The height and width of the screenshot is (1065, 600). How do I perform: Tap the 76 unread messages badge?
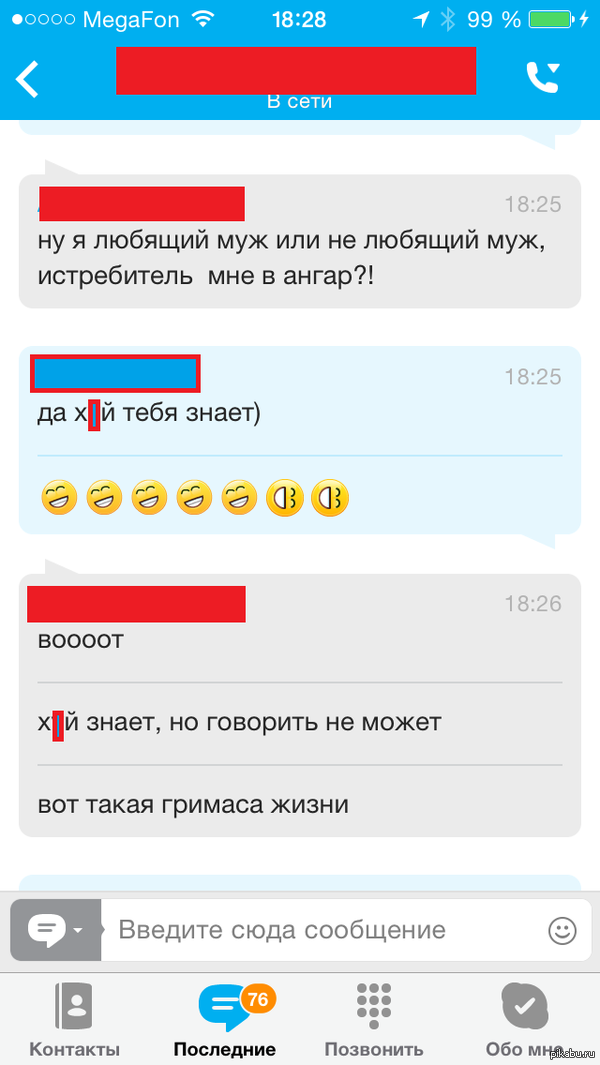pos(258,999)
